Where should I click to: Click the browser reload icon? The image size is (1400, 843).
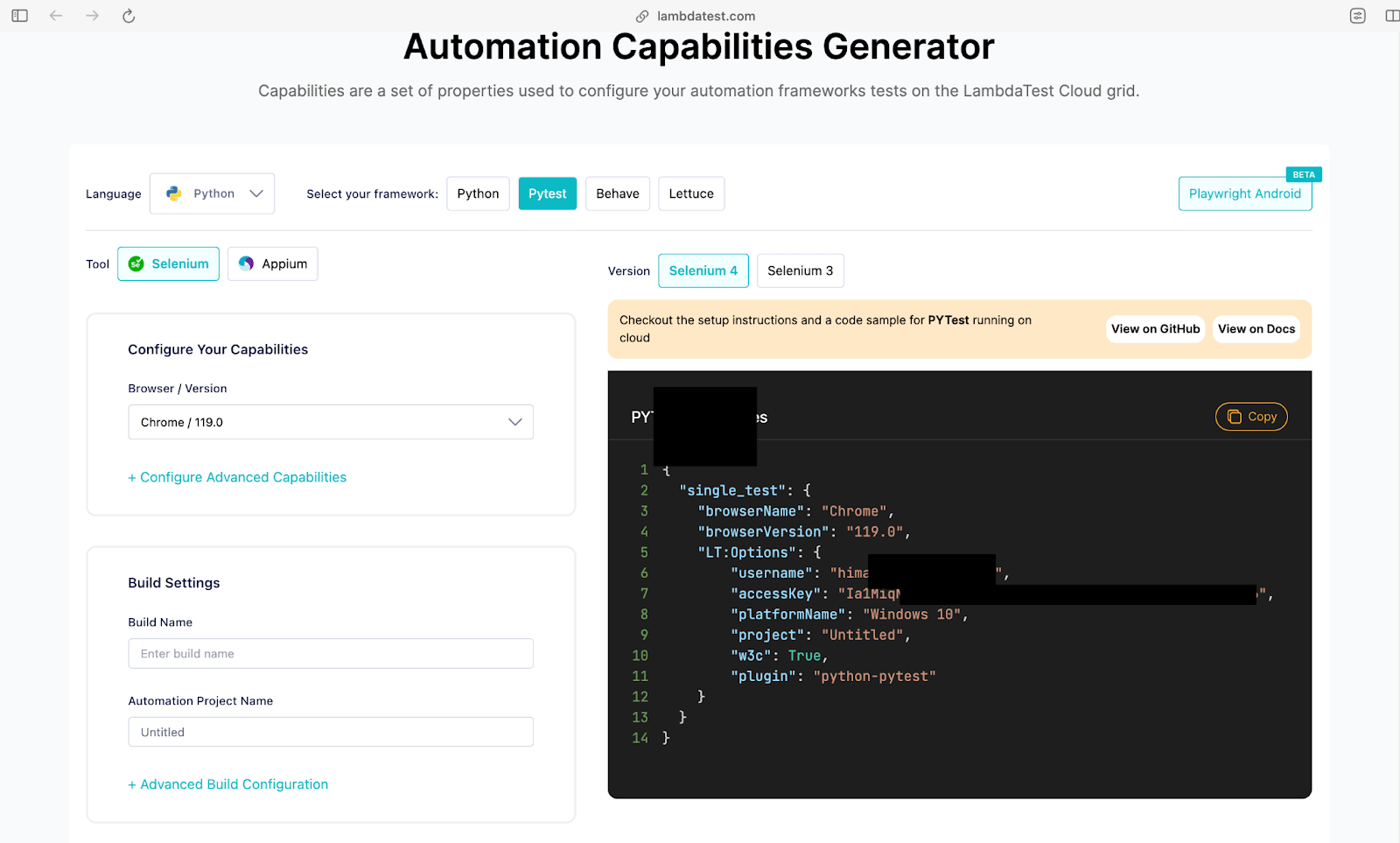point(128,15)
